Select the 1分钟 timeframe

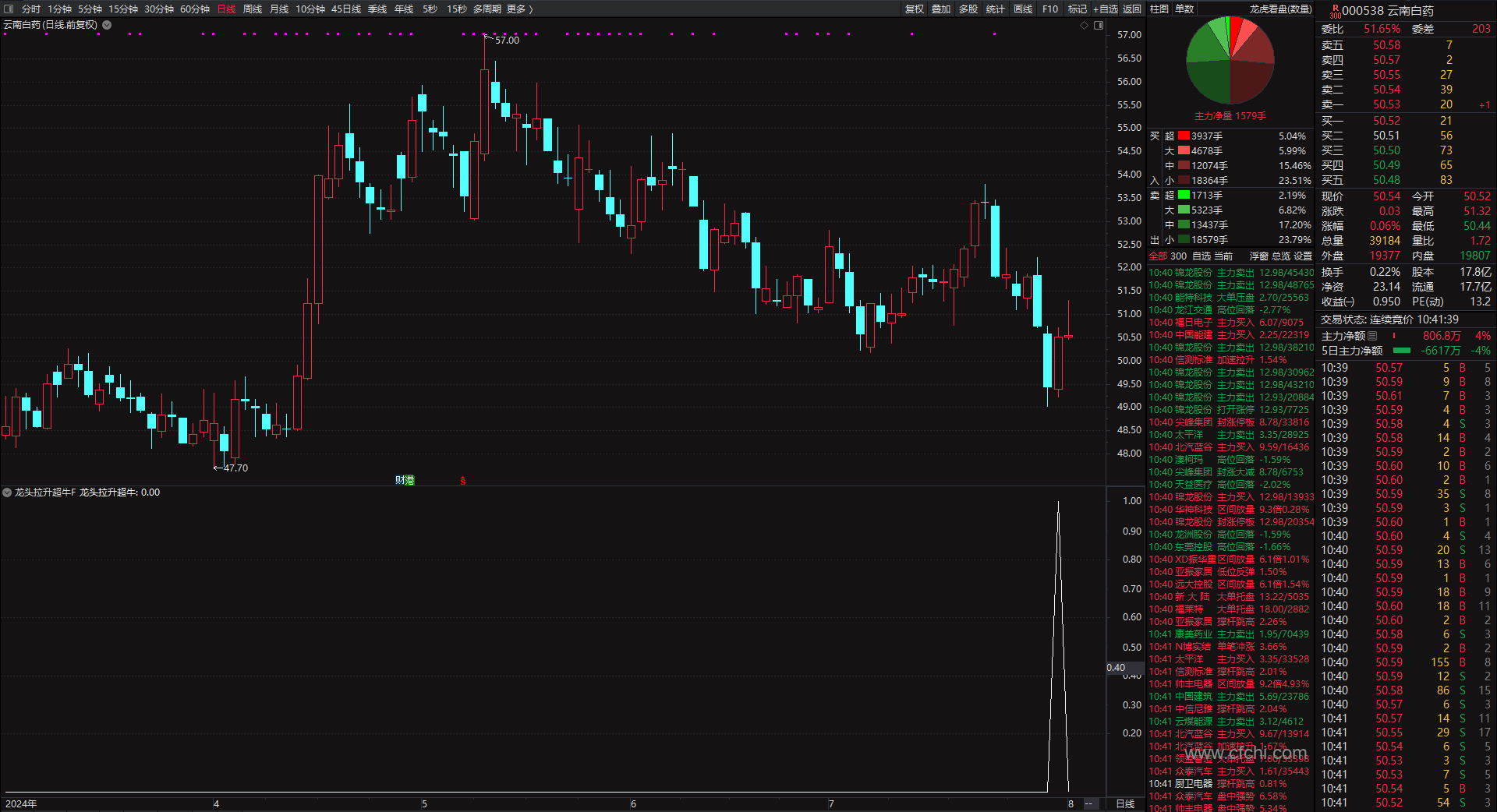pyautogui.click(x=59, y=9)
